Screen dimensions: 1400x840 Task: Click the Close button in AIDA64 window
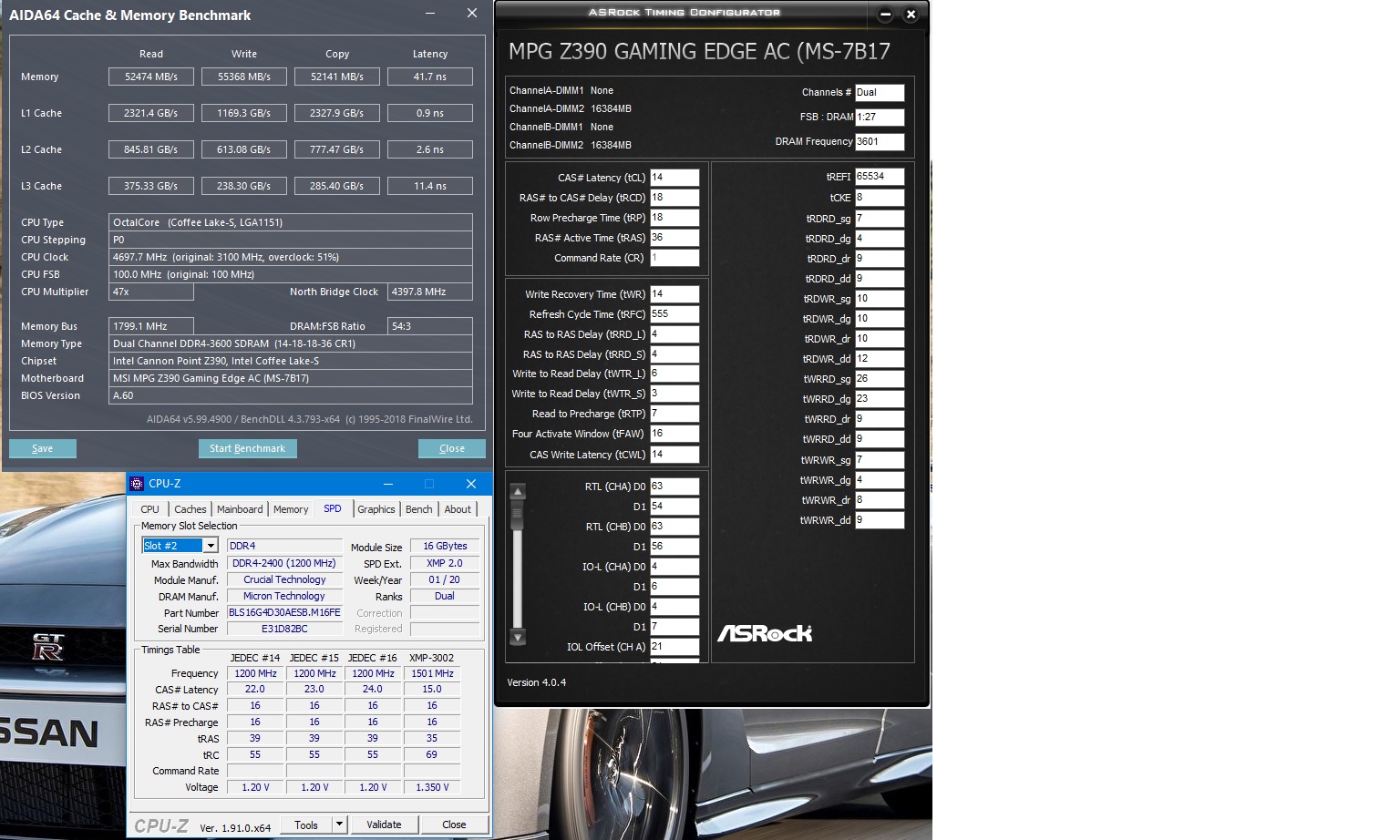(452, 448)
